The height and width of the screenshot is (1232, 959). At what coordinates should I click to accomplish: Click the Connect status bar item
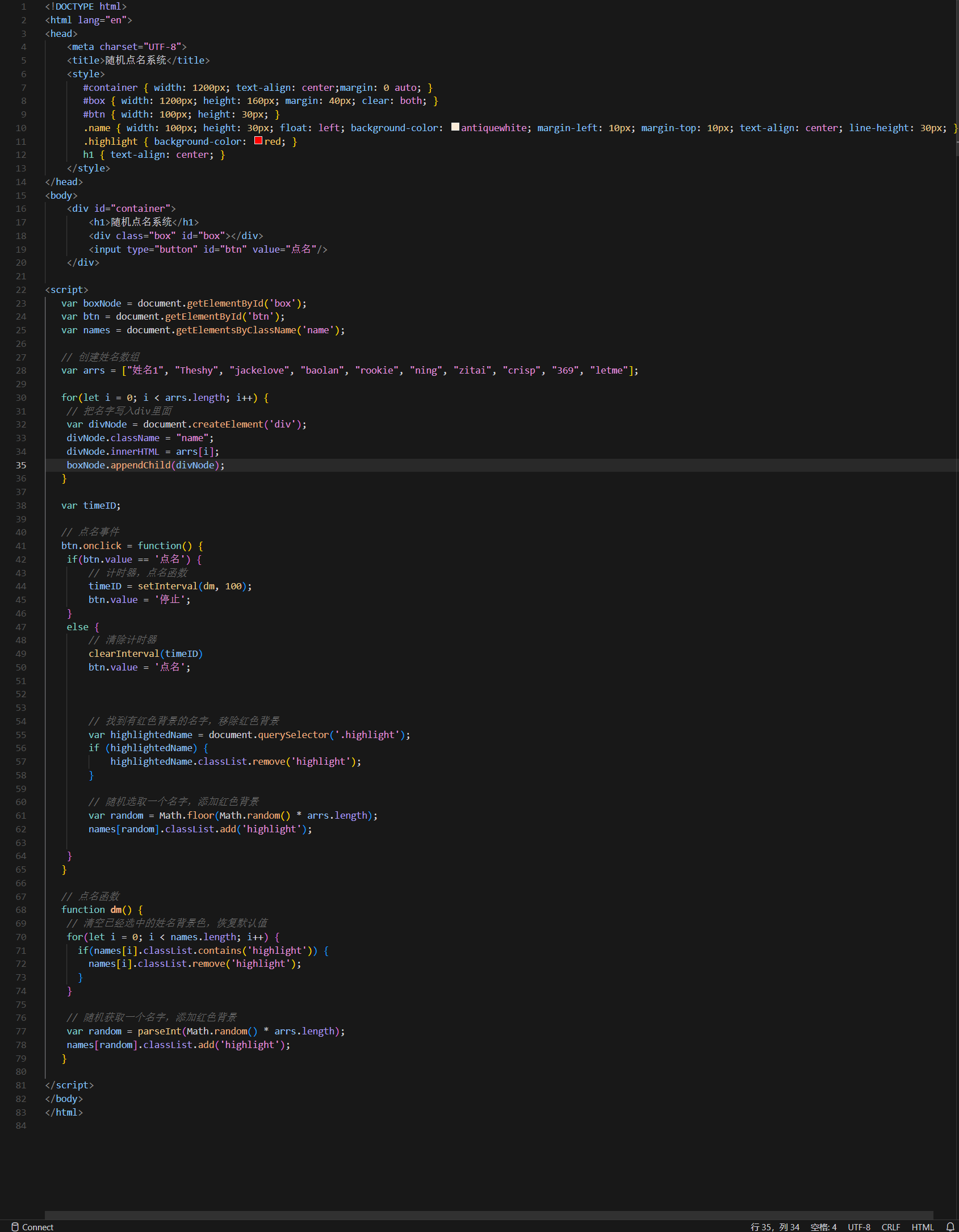pyautogui.click(x=32, y=1227)
